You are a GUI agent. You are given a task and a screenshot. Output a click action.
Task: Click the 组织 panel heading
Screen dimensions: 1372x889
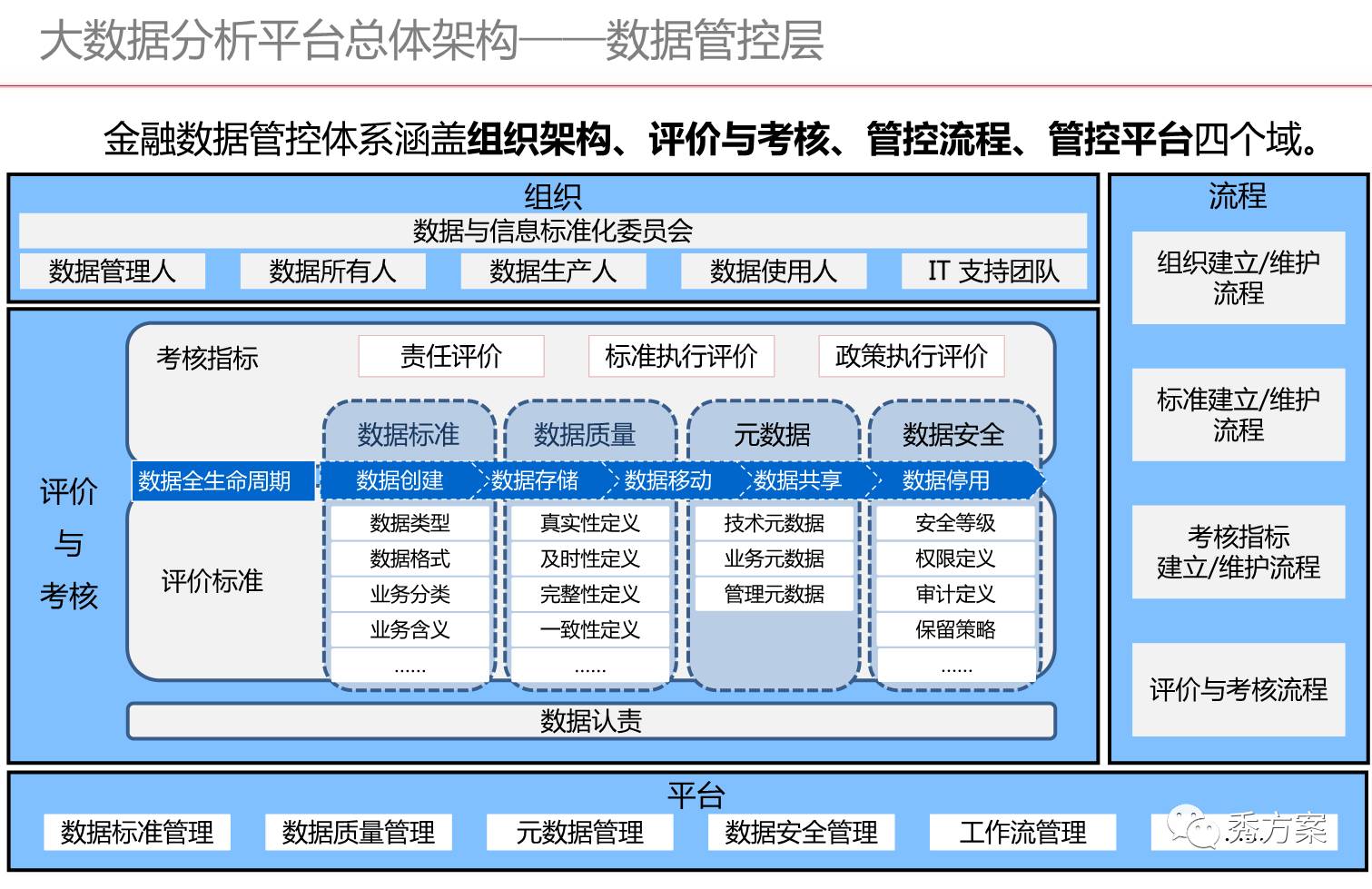[552, 196]
